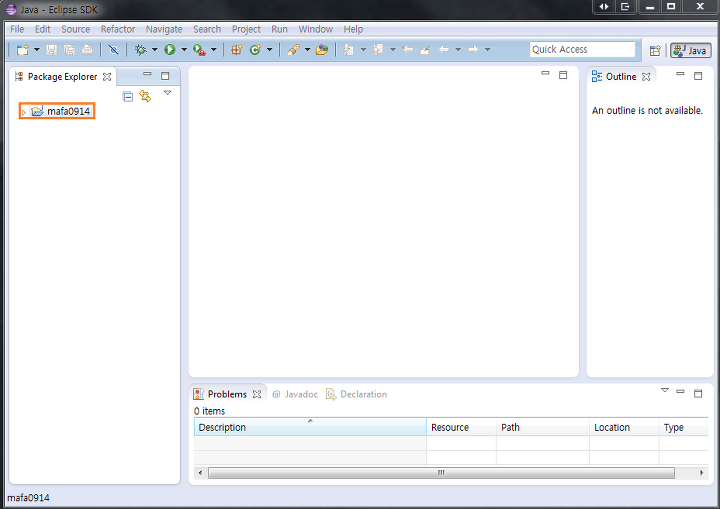Open the Navigate menu
Image resolution: width=720 pixels, height=509 pixels.
pos(164,29)
